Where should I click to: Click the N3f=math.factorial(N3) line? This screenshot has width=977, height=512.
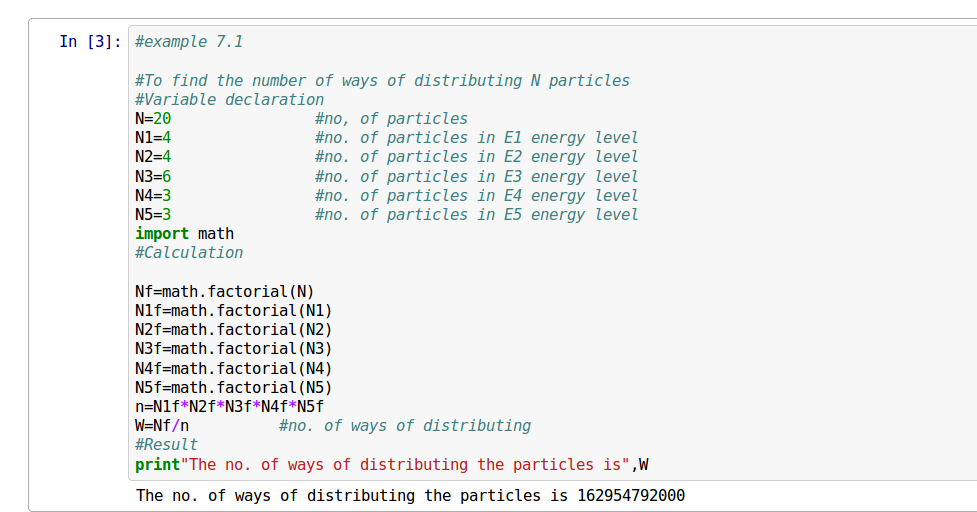(233, 349)
